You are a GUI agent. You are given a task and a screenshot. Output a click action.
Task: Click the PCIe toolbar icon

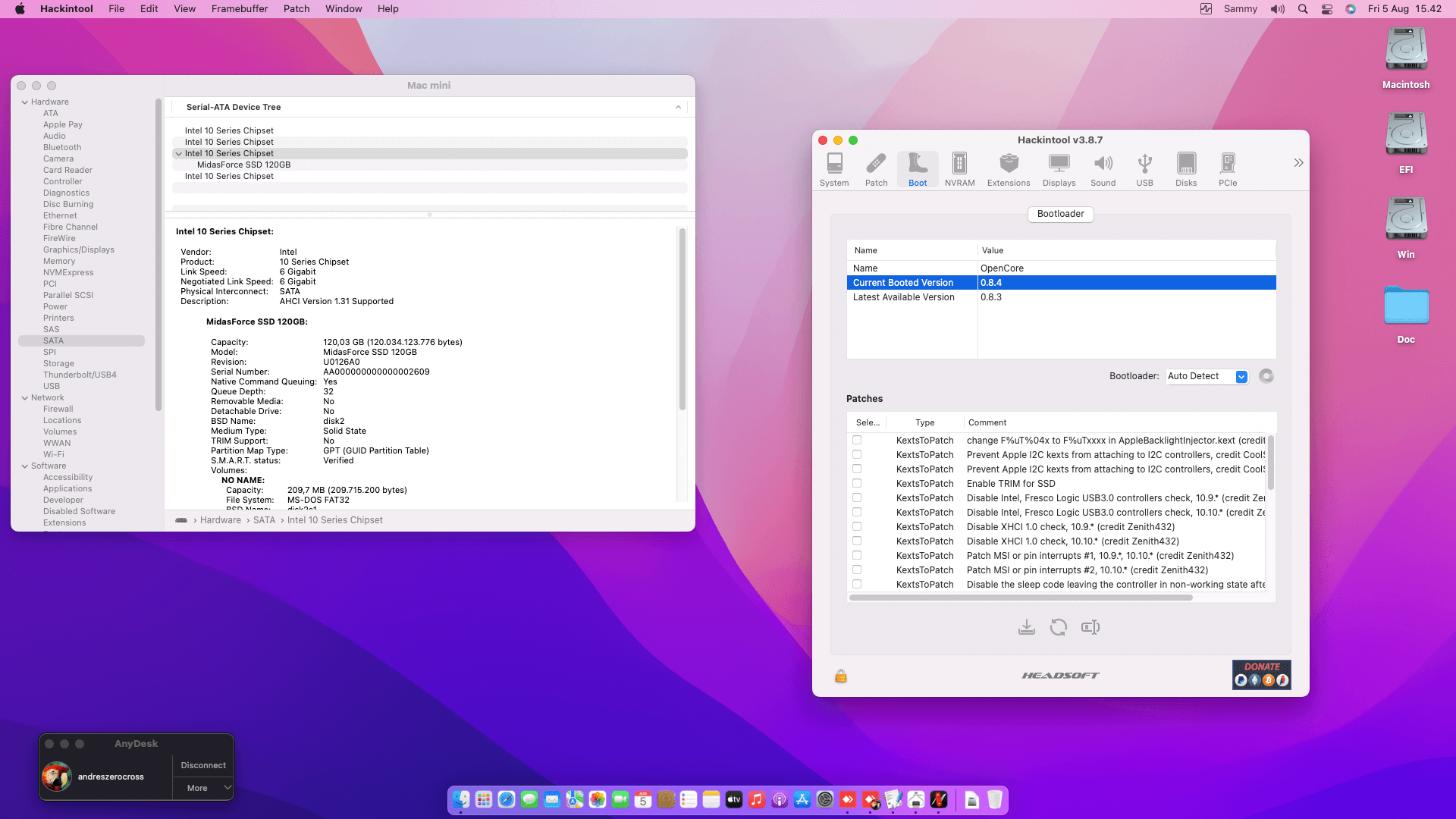[x=1228, y=170]
